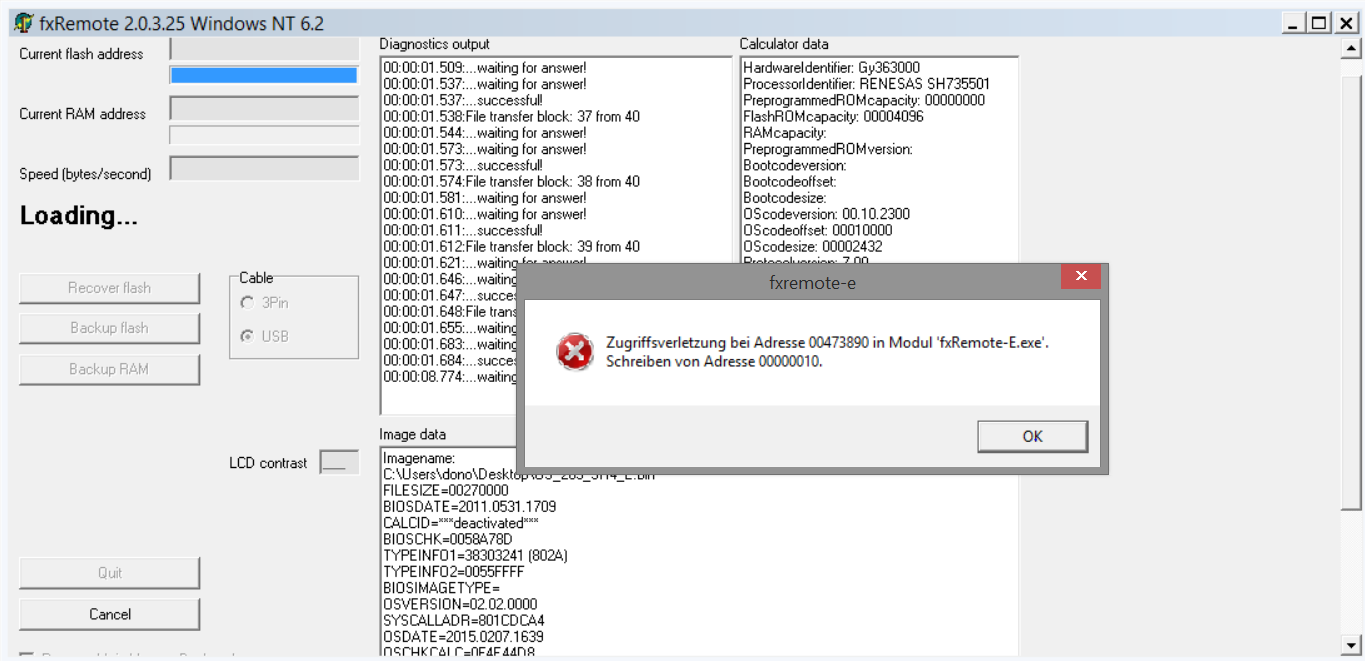This screenshot has height=661, width=1365.
Task: Click the Speed (bytes/second) field
Action: click(x=264, y=168)
